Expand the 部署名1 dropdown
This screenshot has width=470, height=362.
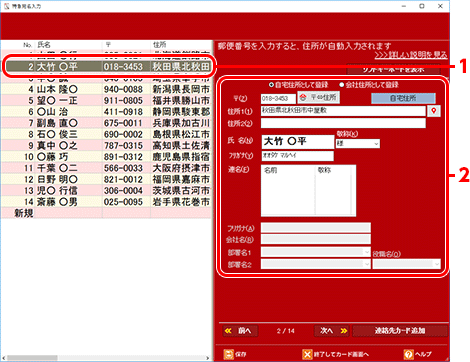(x=367, y=252)
